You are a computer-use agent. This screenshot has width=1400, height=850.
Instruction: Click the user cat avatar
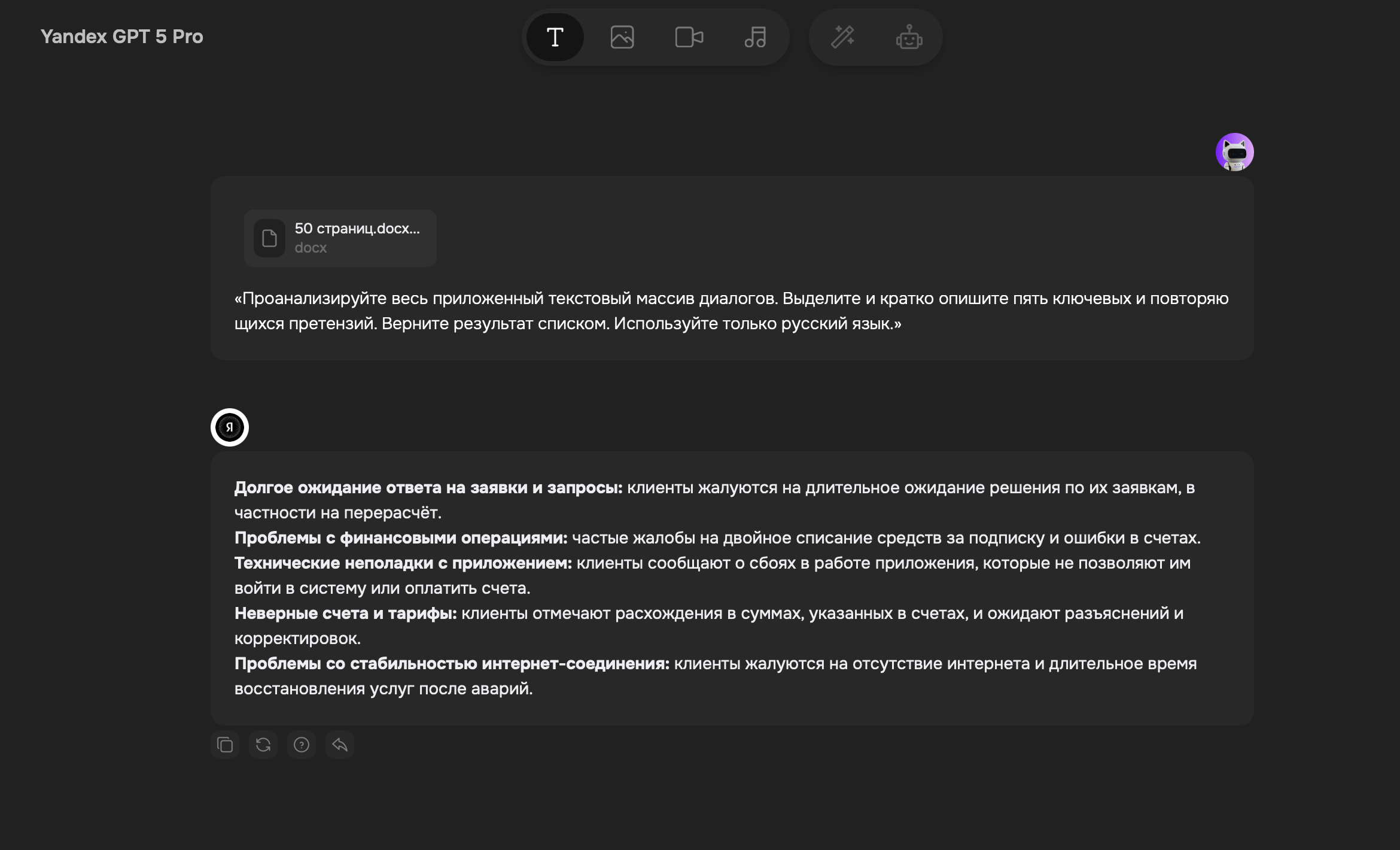[1234, 152]
